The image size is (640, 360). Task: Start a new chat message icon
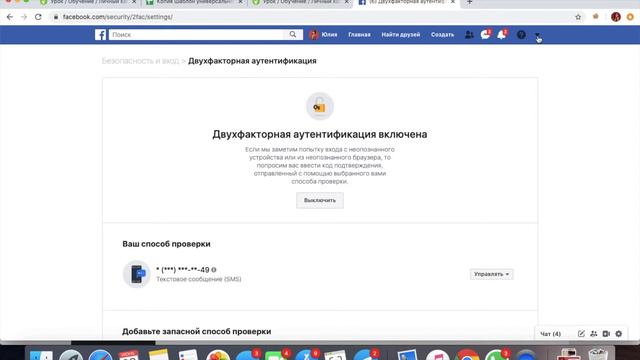click(581, 333)
